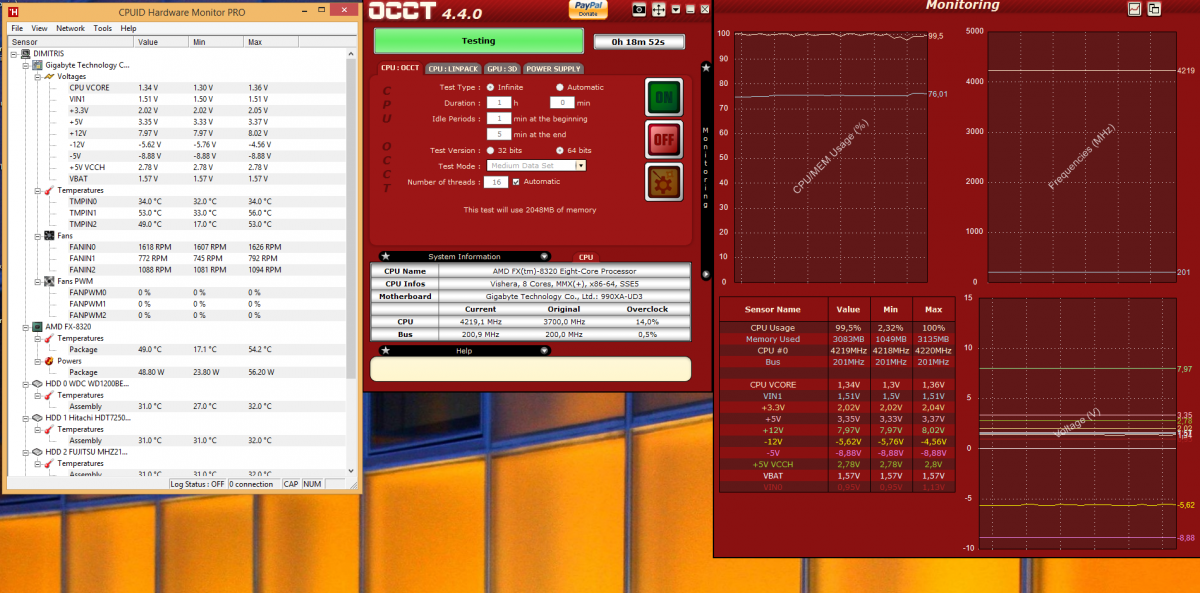This screenshot has height=593, width=1200.
Task: Click the green ON button in OCCT
Action: point(663,97)
